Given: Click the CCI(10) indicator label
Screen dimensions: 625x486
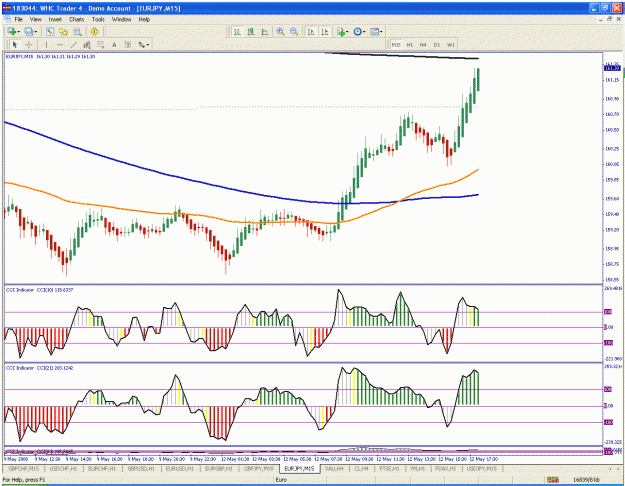Looking at the screenshot, I should click(x=39, y=290).
